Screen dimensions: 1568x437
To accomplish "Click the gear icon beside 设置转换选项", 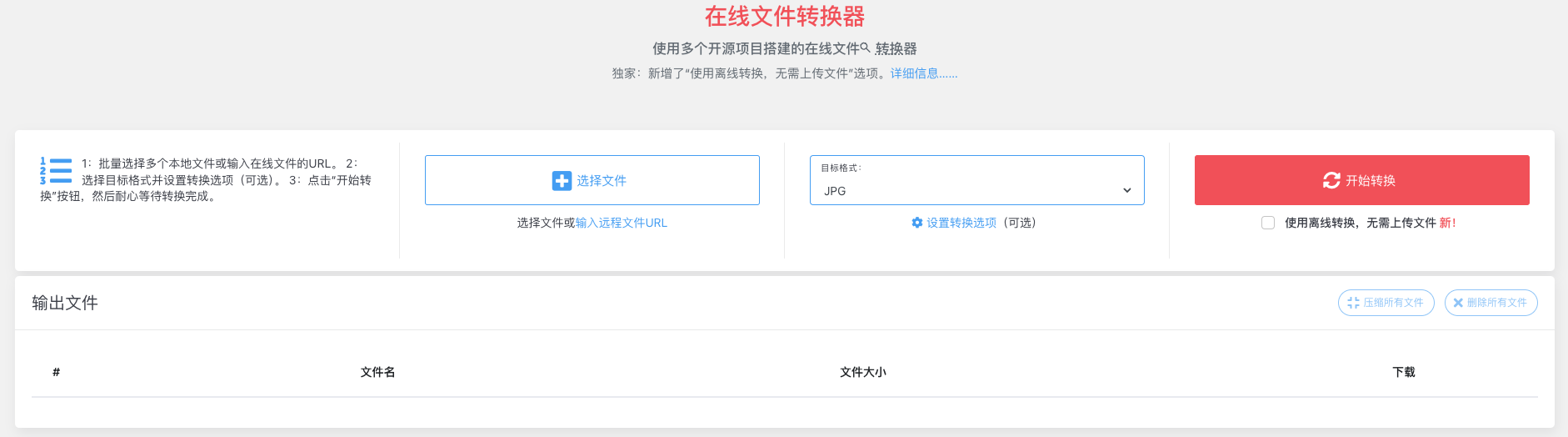I will [917, 223].
